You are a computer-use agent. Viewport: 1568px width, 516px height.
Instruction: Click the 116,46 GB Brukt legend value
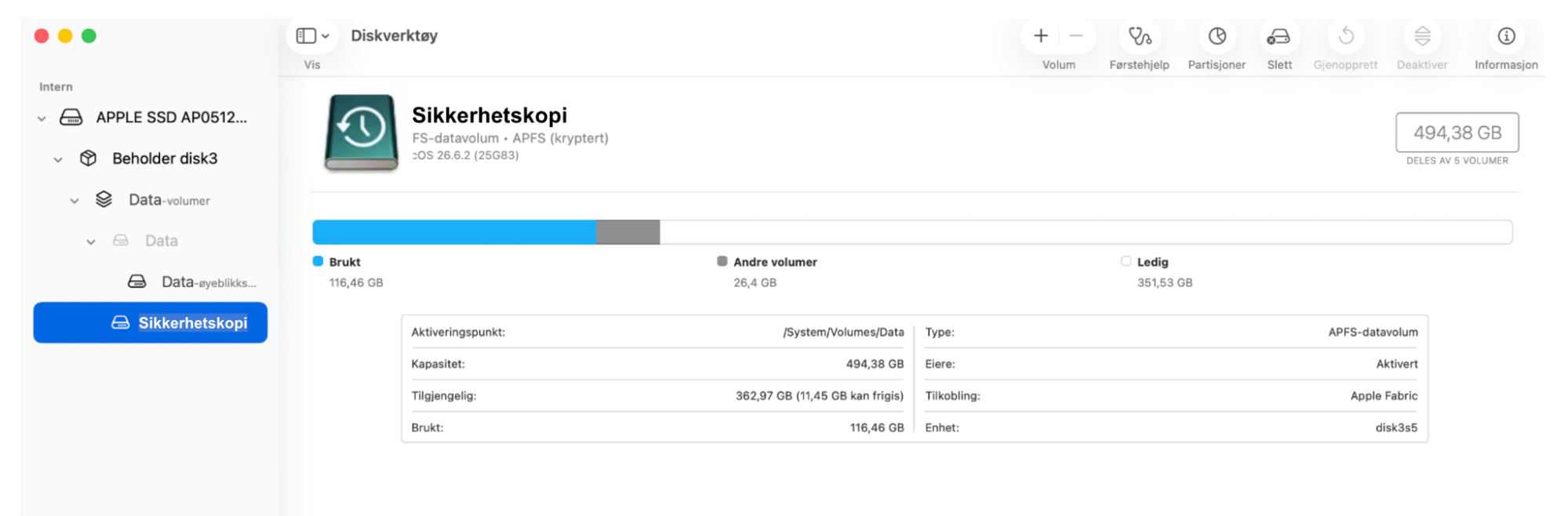click(x=356, y=282)
